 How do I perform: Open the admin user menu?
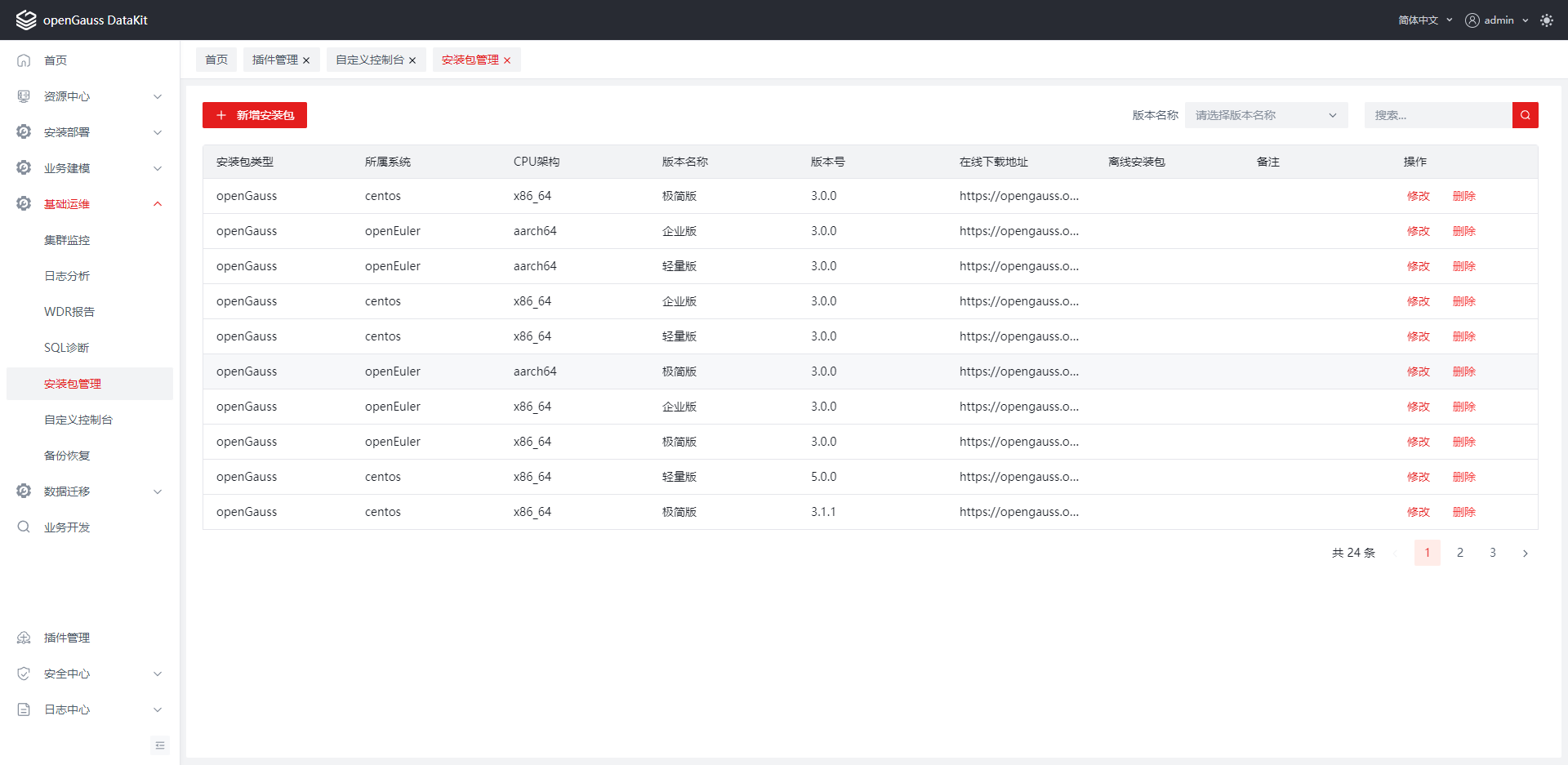coord(1496,20)
